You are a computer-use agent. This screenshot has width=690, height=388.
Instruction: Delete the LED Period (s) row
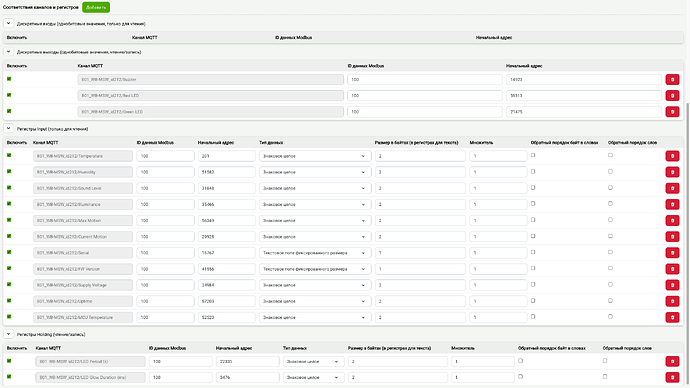click(x=672, y=362)
